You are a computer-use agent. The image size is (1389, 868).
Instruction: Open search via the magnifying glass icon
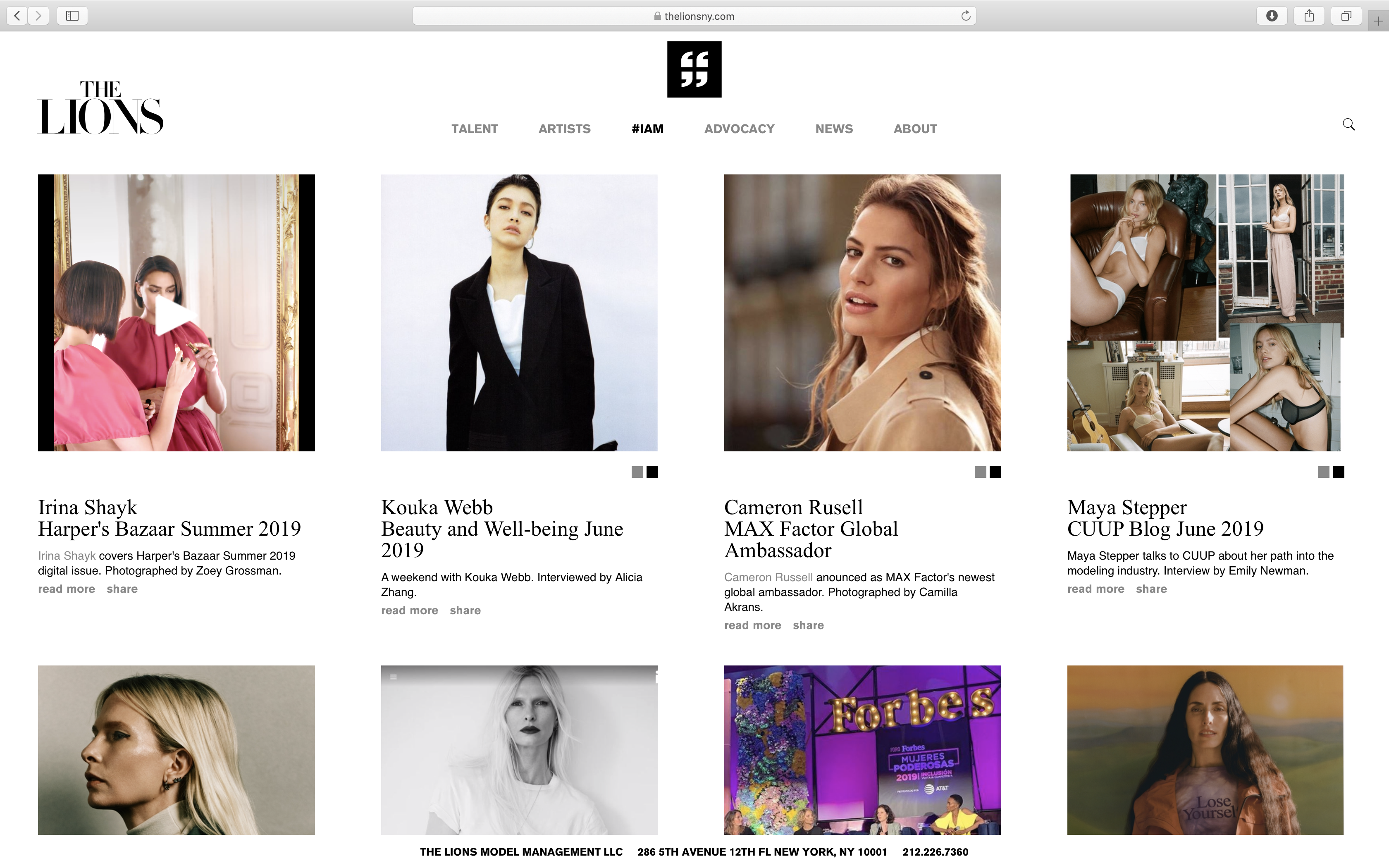click(1349, 124)
